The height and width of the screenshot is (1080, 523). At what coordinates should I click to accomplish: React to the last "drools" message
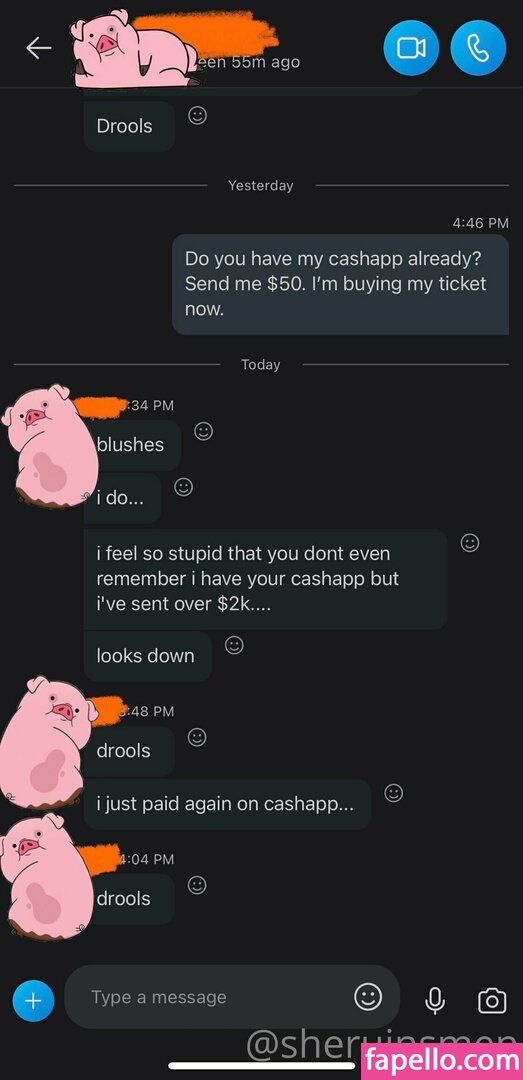click(197, 885)
